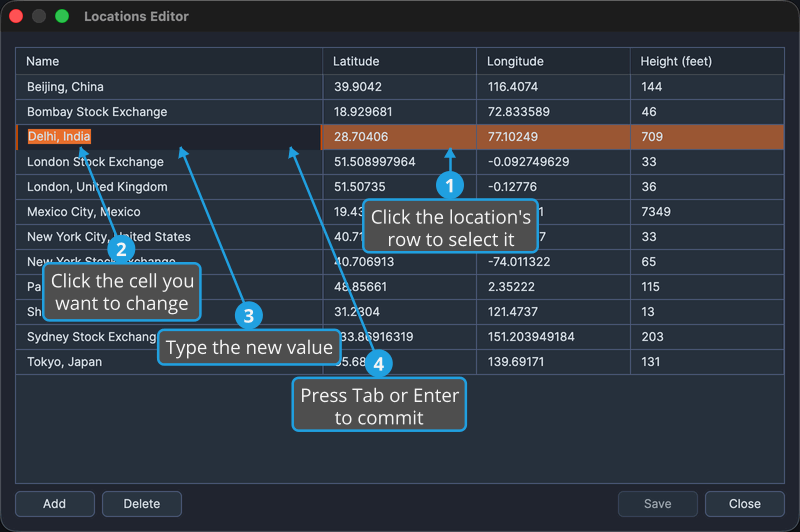Image resolution: width=800 pixels, height=532 pixels.
Task: Click height value 13
Action: point(648,312)
